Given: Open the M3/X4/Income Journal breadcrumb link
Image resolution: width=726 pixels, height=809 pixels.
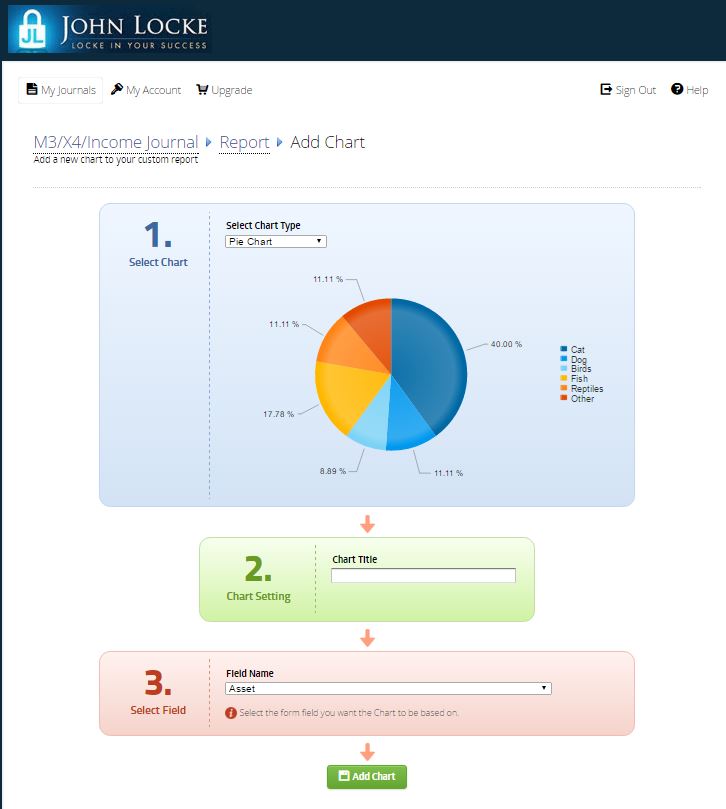Looking at the screenshot, I should click(x=116, y=142).
